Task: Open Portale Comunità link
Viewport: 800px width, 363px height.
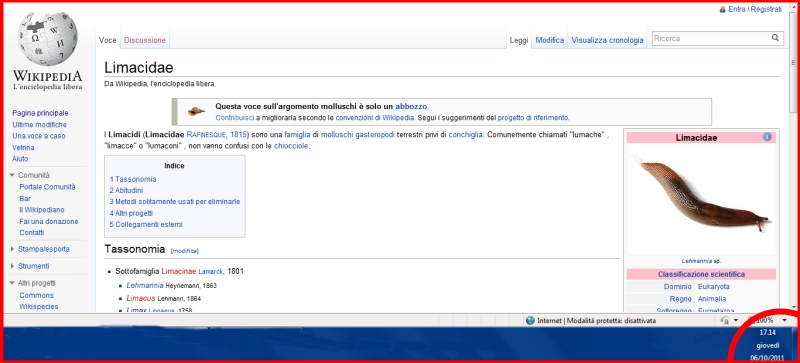Action: click(47, 187)
